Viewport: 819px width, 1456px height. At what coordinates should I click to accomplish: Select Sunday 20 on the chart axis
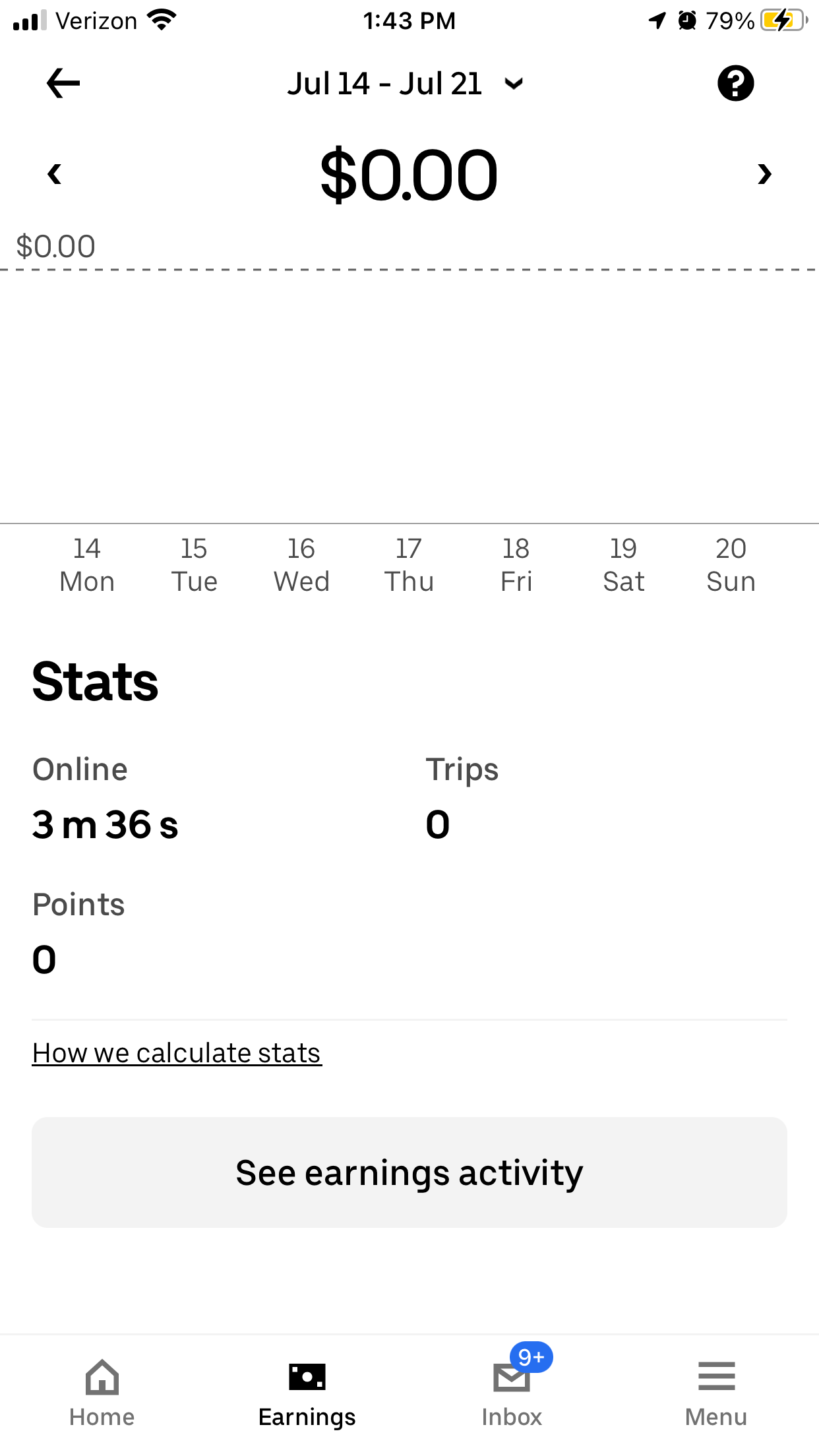coord(731,565)
